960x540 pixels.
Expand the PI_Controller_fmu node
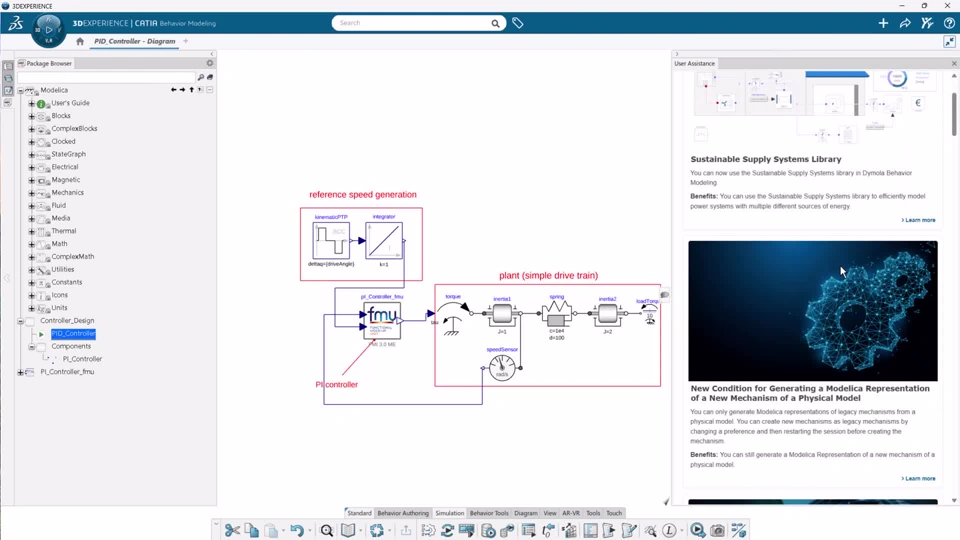[x=20, y=372]
